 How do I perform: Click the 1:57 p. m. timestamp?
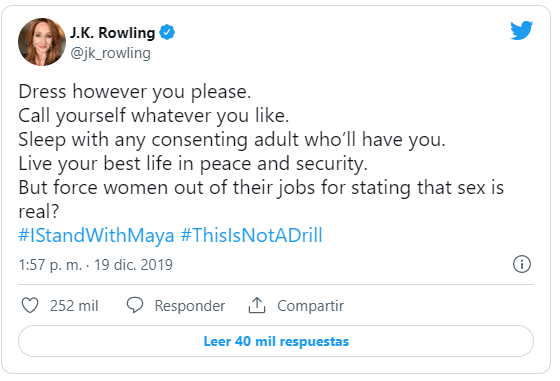pyautogui.click(x=50, y=265)
